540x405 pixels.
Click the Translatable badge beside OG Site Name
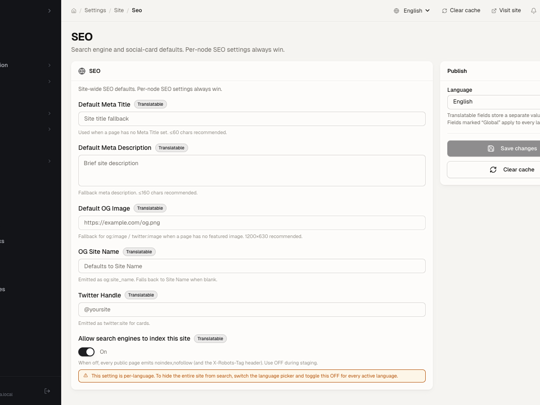[x=139, y=252]
